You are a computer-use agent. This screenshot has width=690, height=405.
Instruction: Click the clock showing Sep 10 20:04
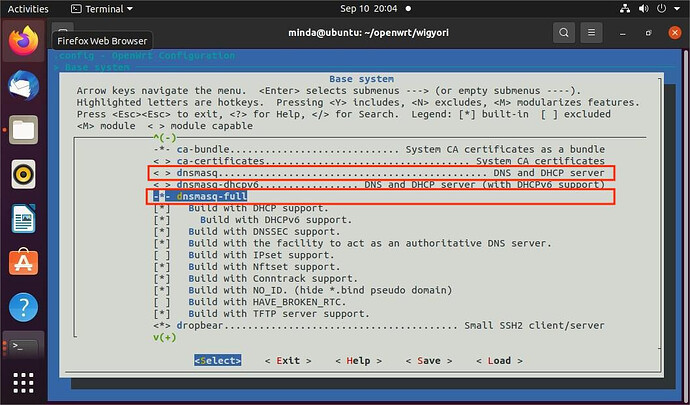(369, 9)
